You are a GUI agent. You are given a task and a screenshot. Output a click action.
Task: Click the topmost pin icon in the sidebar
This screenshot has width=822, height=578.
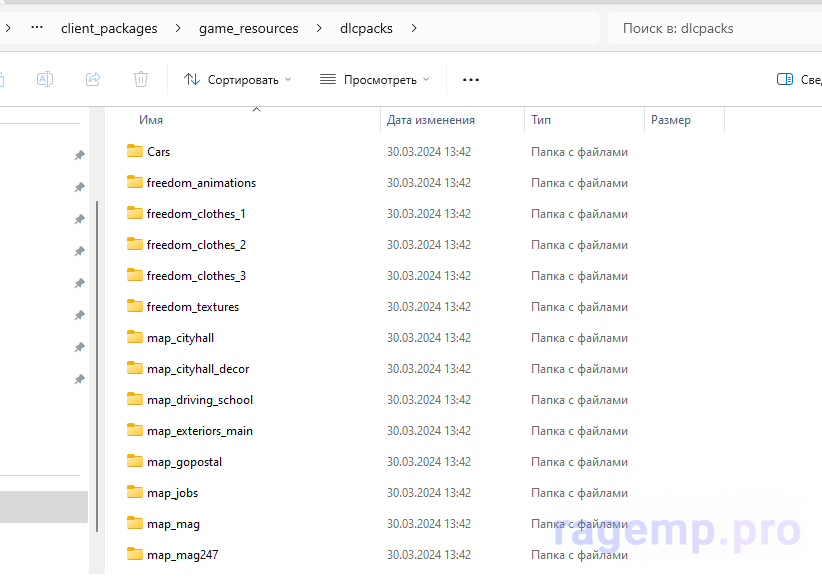tap(79, 156)
